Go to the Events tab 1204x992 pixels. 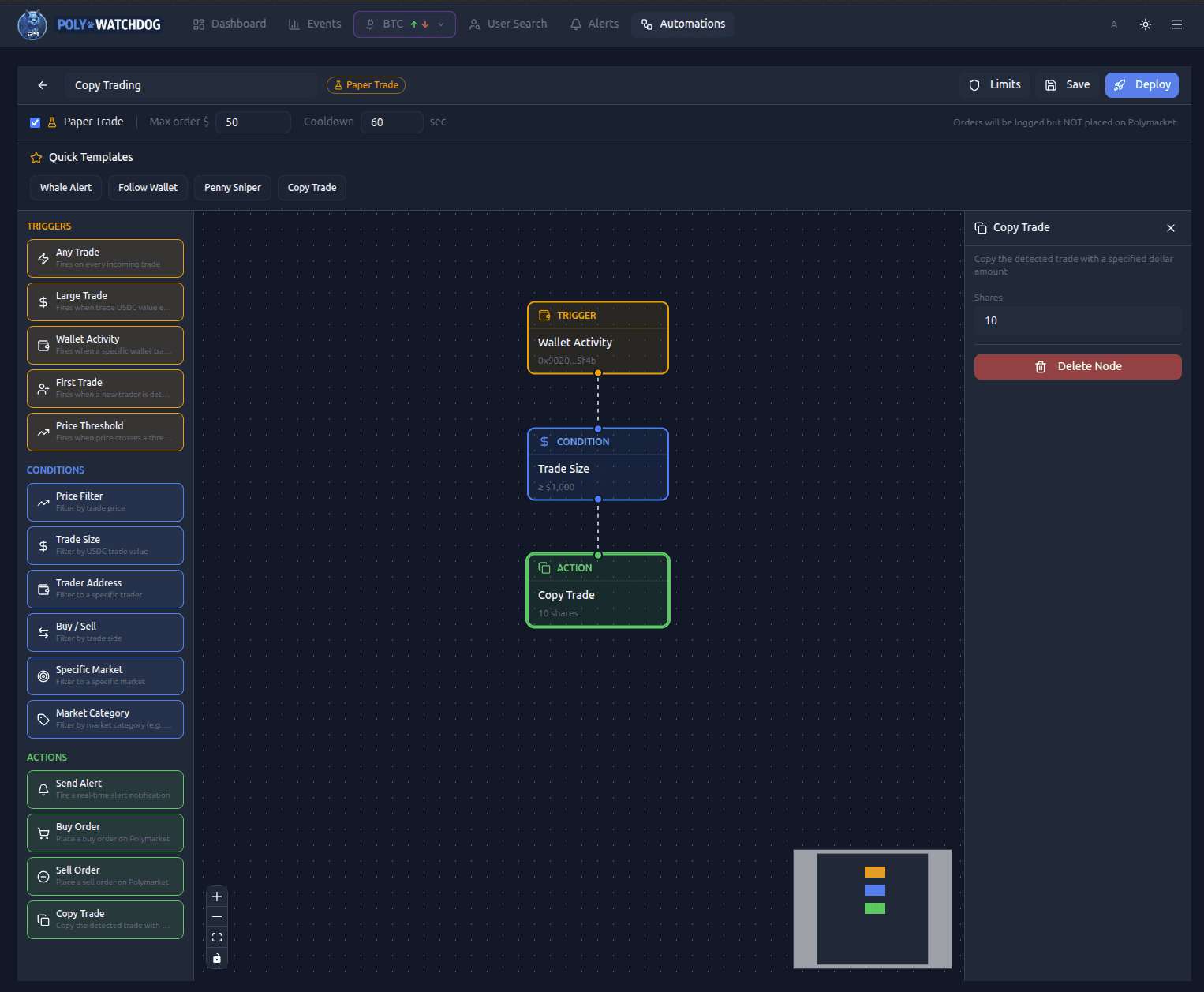[315, 24]
